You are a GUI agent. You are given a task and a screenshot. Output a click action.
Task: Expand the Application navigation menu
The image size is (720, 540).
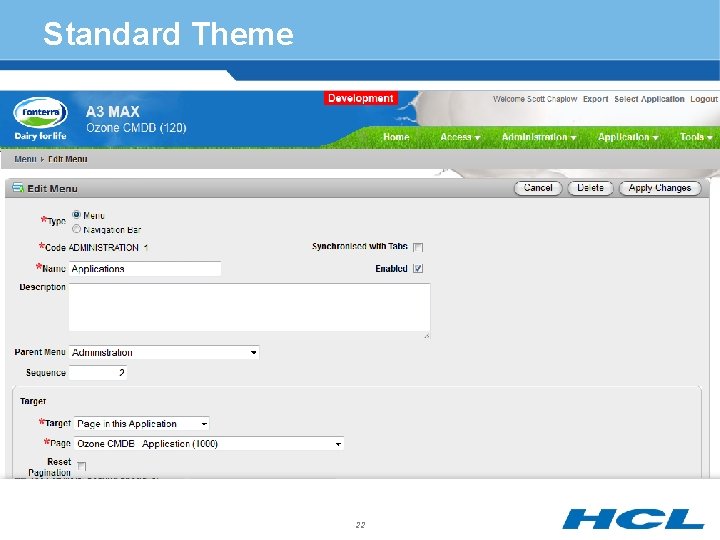(x=628, y=137)
